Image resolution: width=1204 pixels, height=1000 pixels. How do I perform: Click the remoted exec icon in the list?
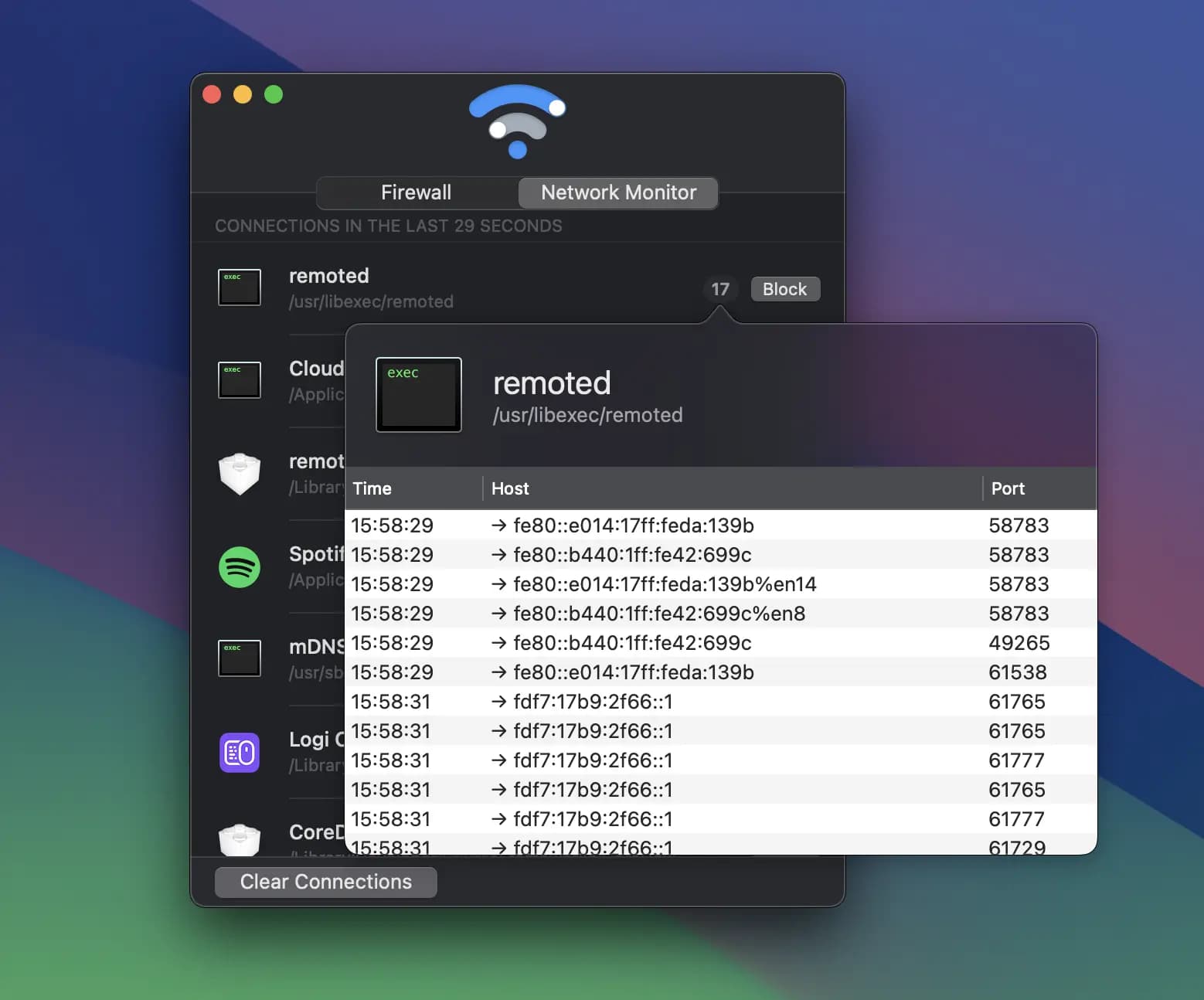(x=240, y=287)
